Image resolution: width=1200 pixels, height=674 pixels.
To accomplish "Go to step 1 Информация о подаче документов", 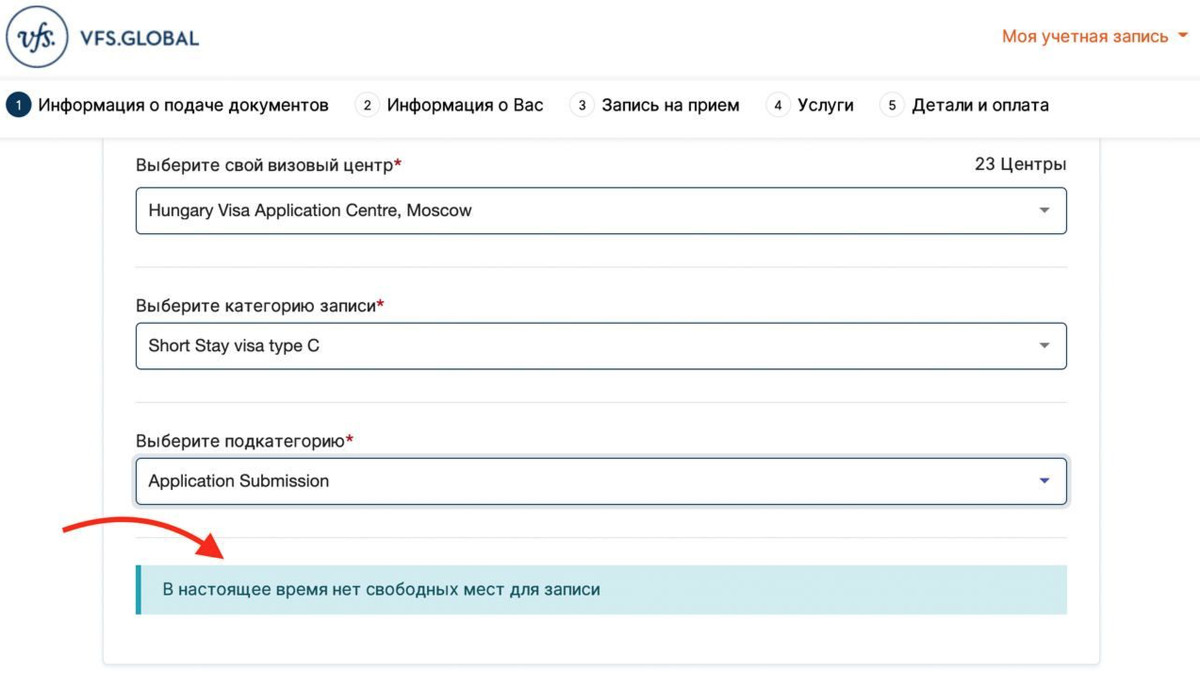I will [x=167, y=105].
